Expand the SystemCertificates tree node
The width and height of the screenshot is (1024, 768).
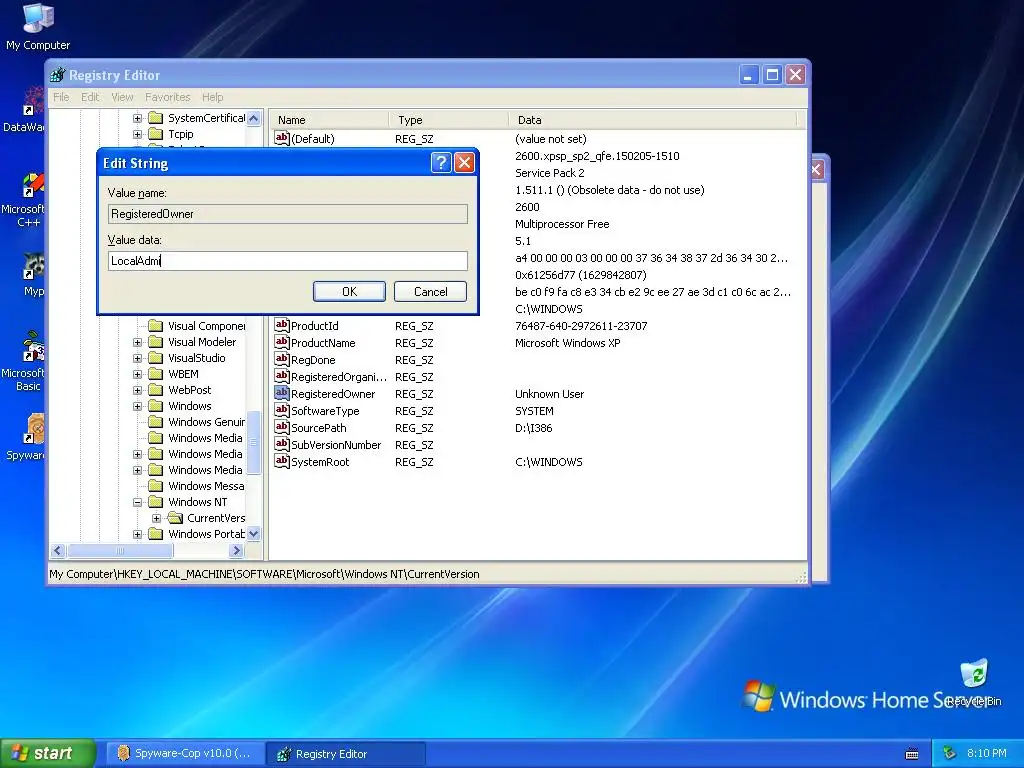pos(137,118)
